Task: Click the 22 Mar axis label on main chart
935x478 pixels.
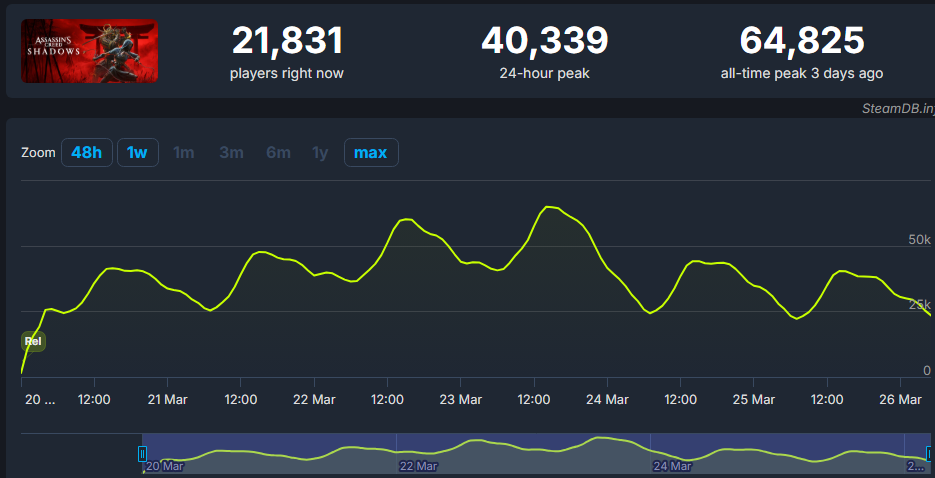Action: pyautogui.click(x=314, y=399)
